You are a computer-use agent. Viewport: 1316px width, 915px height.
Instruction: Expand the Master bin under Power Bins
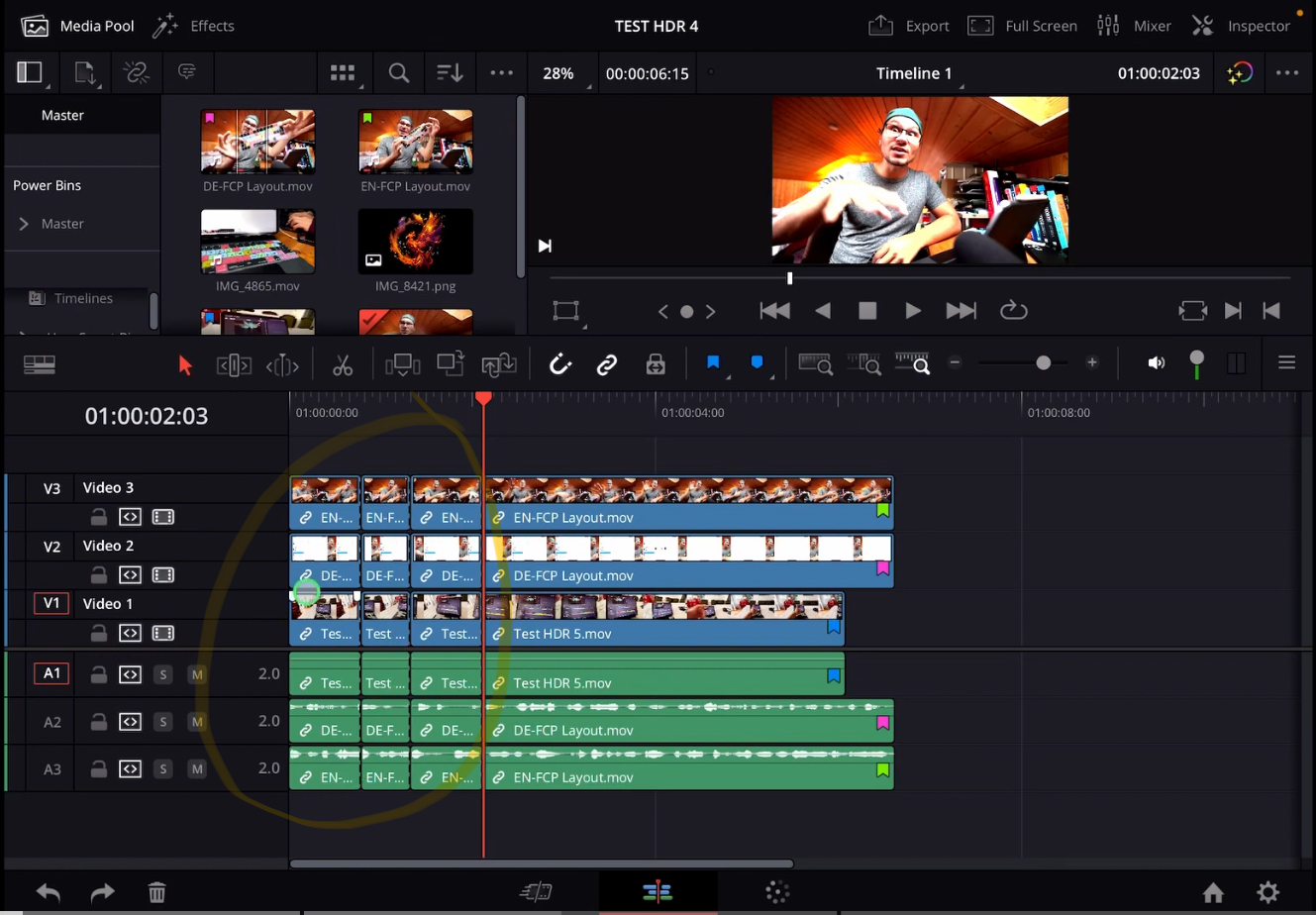24,224
